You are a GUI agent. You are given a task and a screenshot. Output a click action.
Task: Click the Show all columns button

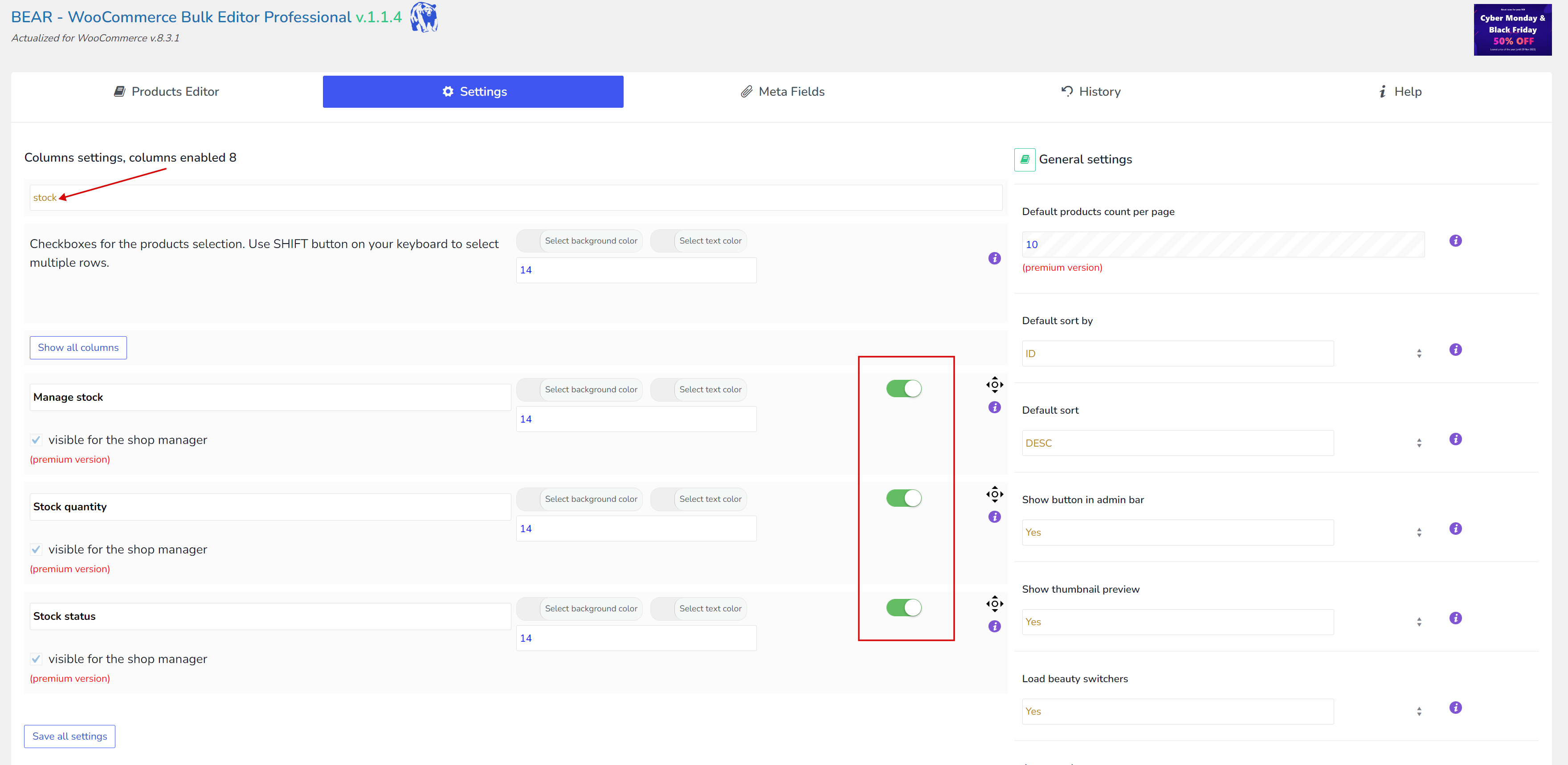[78, 347]
